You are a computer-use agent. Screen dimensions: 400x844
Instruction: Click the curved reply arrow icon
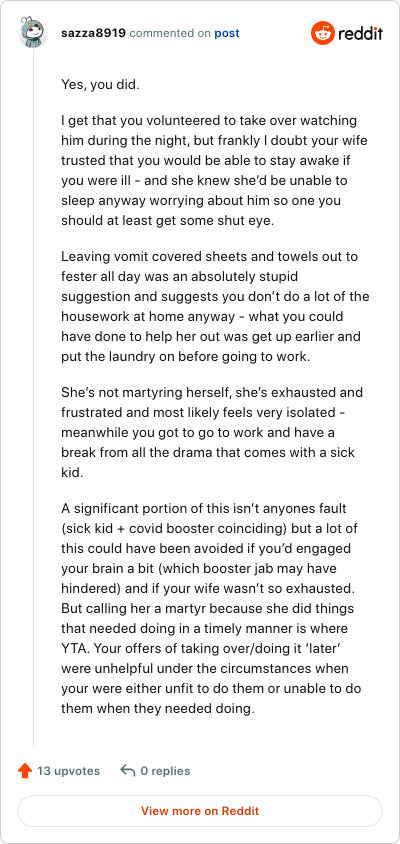tap(128, 771)
